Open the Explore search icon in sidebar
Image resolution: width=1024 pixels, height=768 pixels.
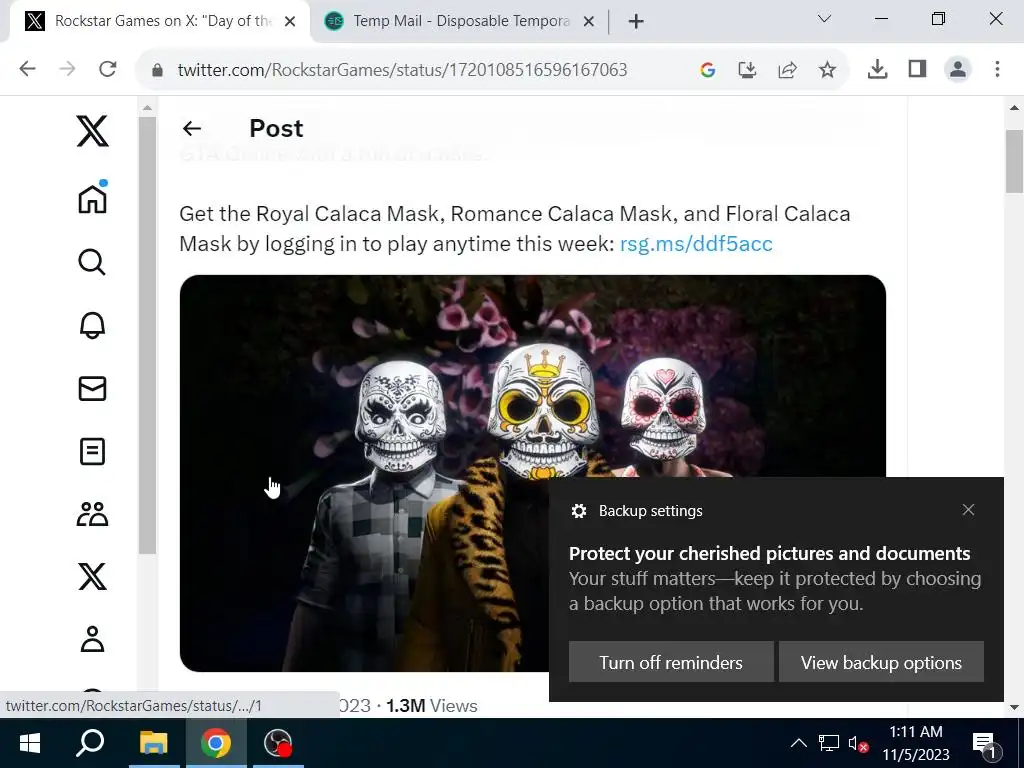[92, 262]
